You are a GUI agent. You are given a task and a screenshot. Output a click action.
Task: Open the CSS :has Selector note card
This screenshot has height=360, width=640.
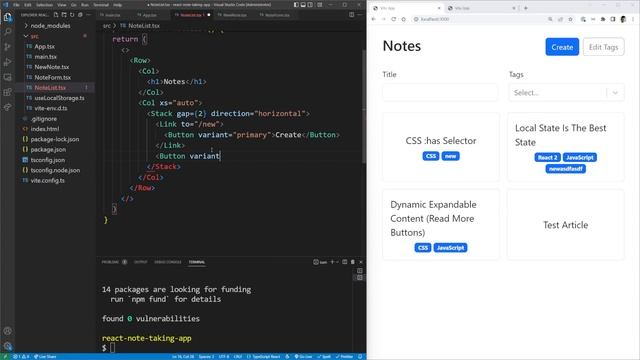(441, 147)
